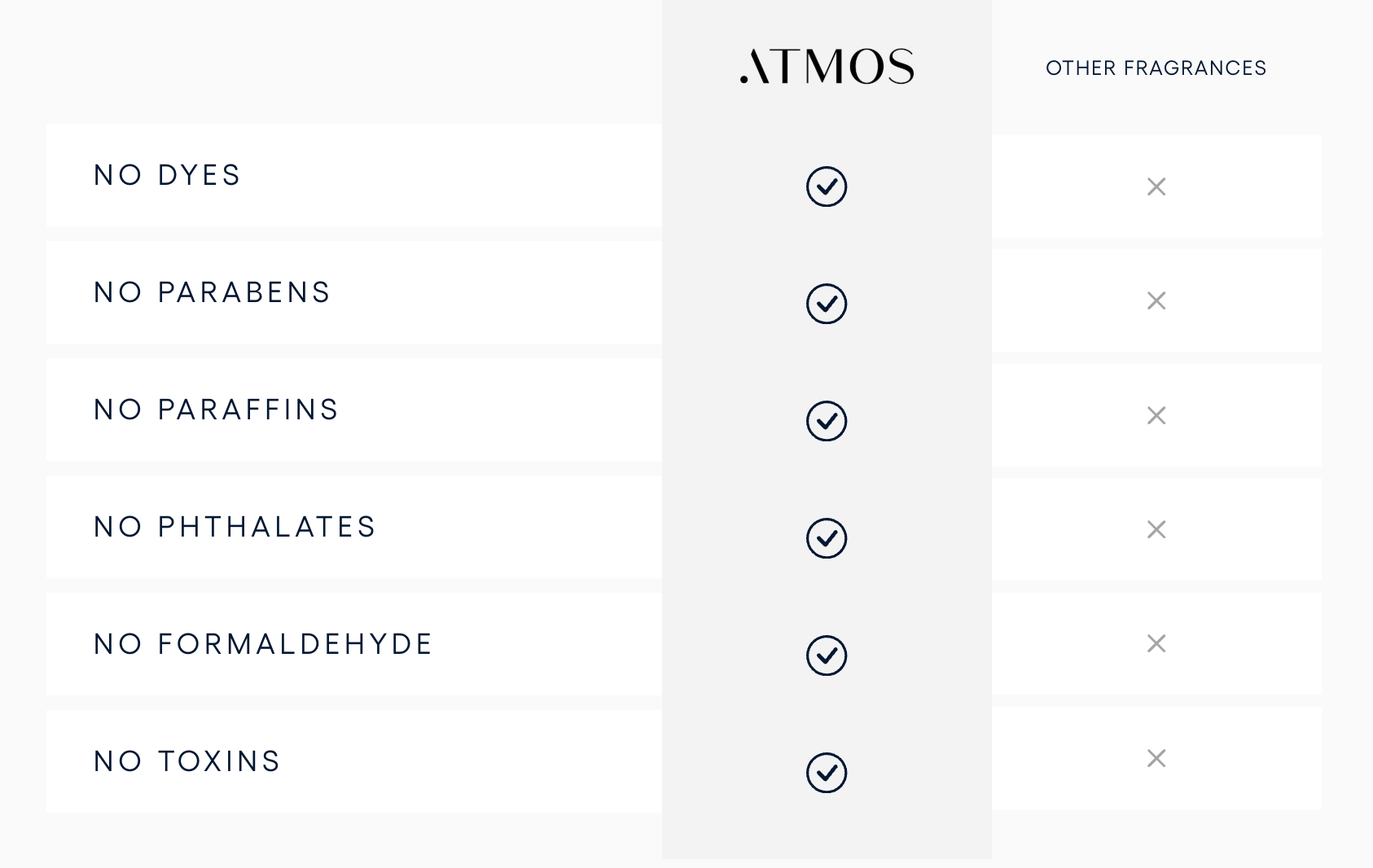The height and width of the screenshot is (868, 1373).
Task: Click the X mark in No Dyes row
Action: pyautogui.click(x=1156, y=186)
